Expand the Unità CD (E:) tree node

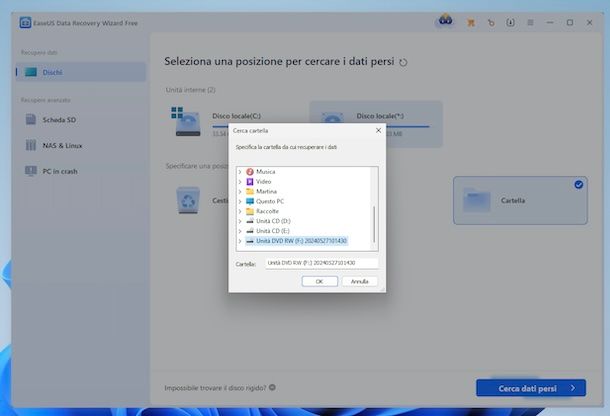point(240,231)
